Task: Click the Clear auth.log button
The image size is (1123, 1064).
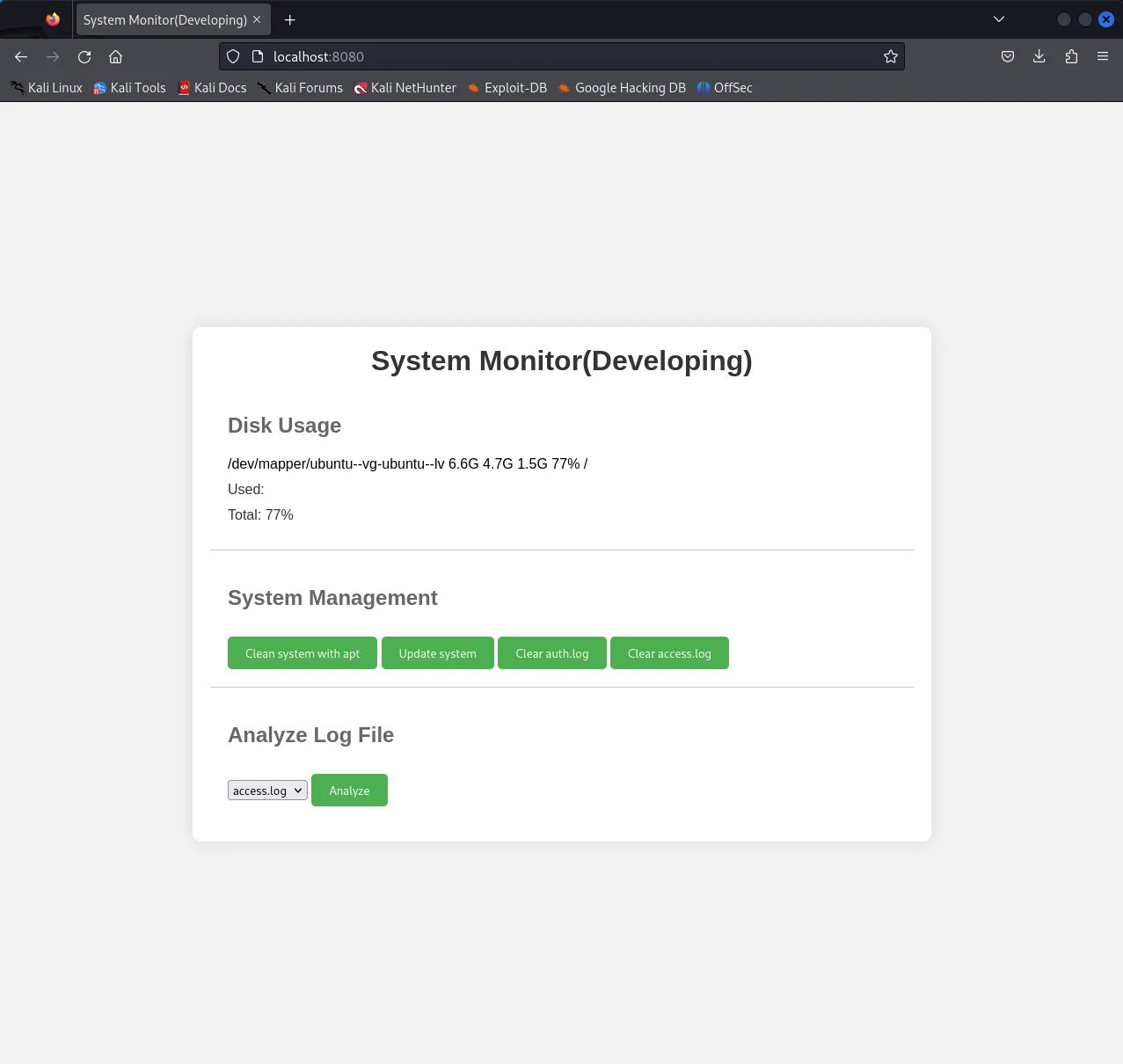Action: tap(552, 653)
